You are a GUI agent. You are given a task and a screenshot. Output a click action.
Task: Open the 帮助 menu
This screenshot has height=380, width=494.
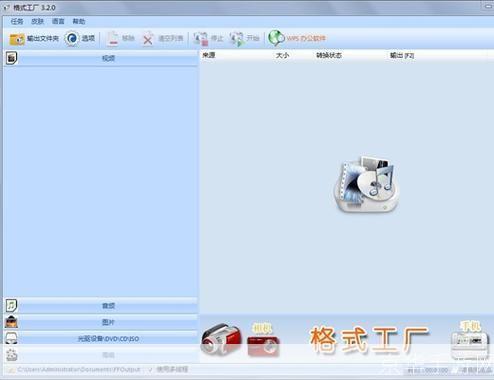[x=79, y=22]
